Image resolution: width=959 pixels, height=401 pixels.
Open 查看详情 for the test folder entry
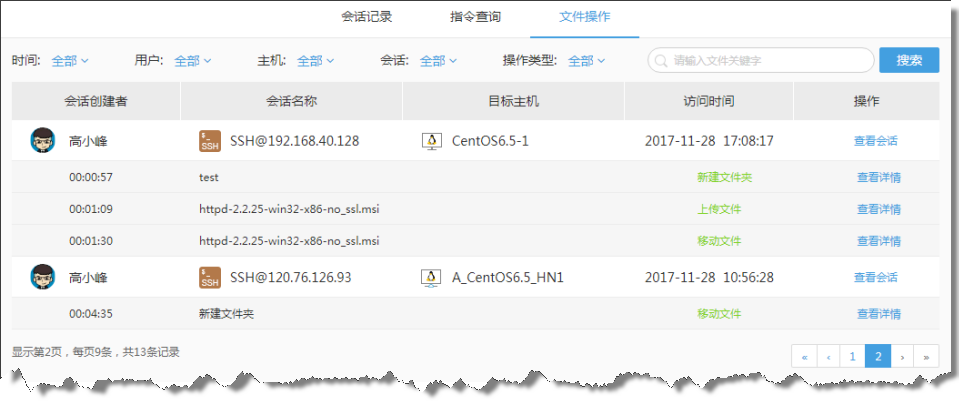[878, 177]
